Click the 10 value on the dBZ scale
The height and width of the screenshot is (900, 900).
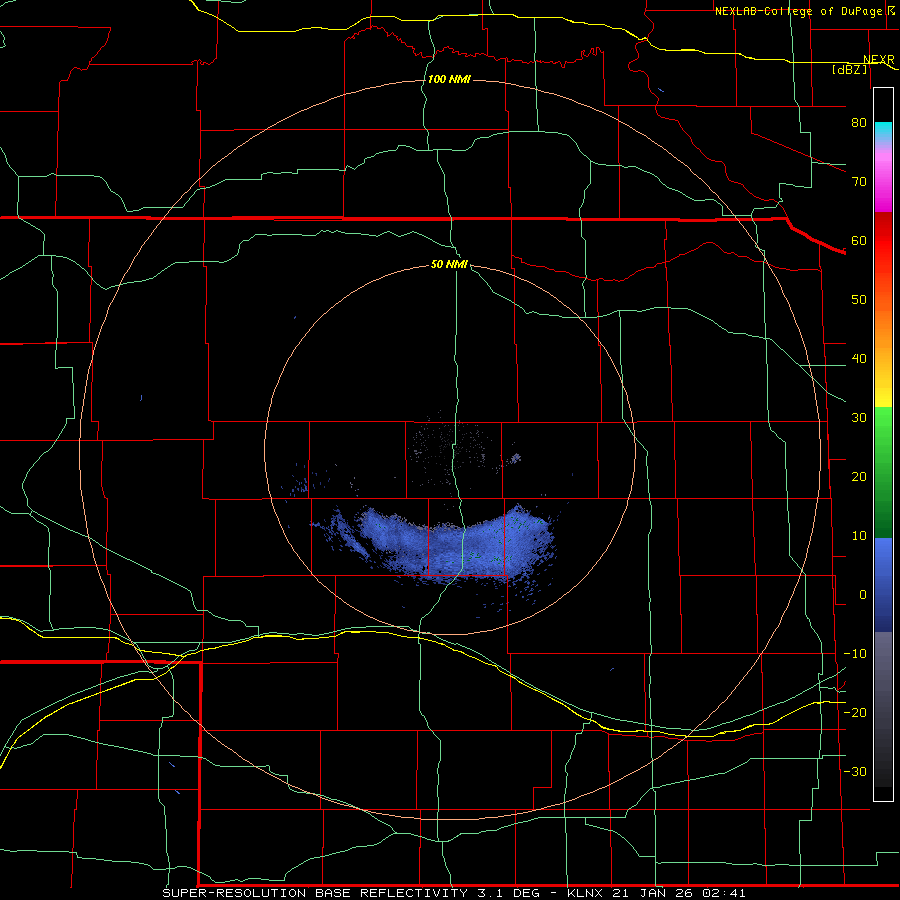[x=859, y=536]
